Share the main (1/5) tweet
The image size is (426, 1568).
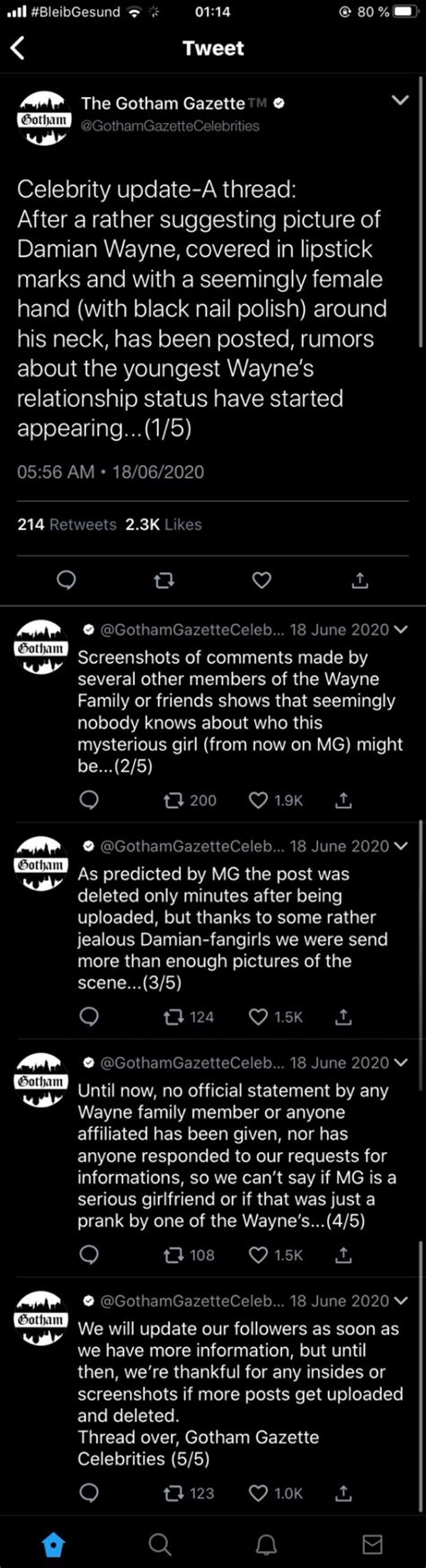click(x=359, y=581)
